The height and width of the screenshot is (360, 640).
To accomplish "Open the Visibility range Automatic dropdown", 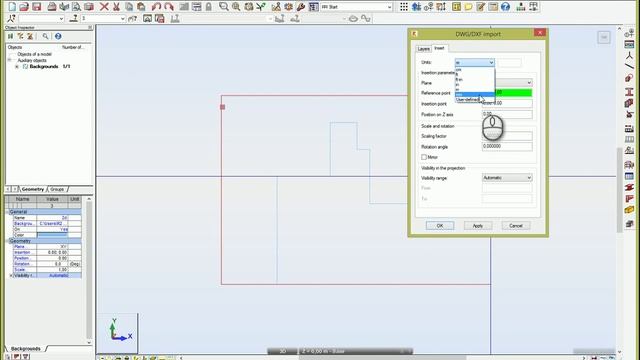I will 507,178.
